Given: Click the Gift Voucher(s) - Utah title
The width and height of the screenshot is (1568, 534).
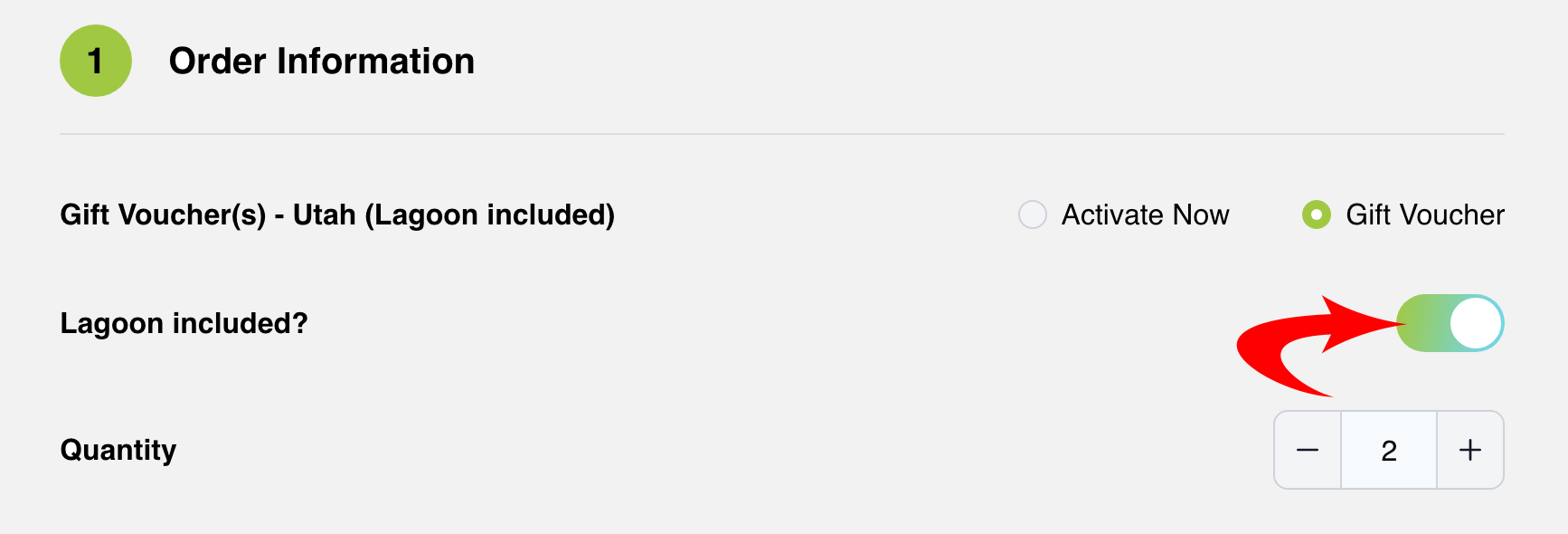Looking at the screenshot, I should coord(336,215).
